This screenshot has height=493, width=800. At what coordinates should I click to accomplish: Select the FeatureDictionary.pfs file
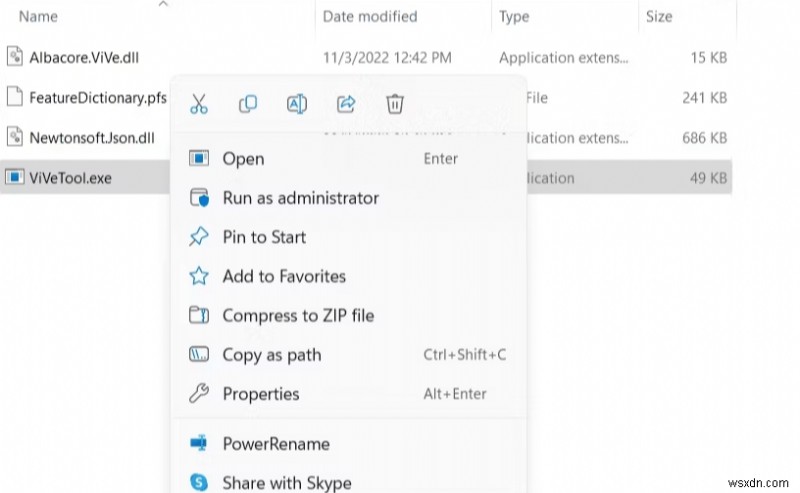[97, 97]
